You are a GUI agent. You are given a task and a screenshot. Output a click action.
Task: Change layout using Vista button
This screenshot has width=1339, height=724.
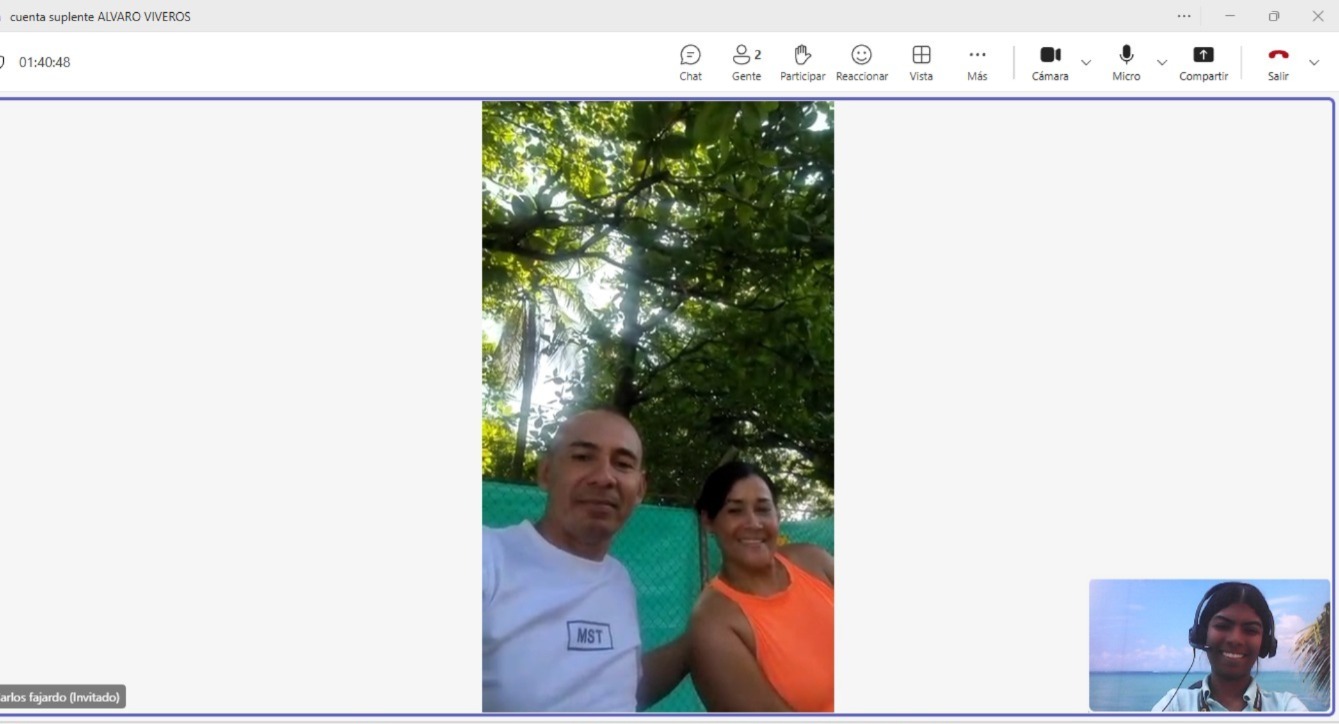click(921, 62)
